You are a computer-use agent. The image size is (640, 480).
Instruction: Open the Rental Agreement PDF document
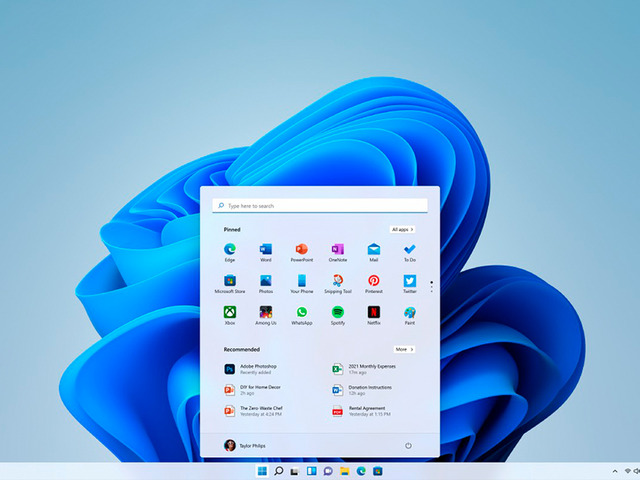click(x=365, y=410)
